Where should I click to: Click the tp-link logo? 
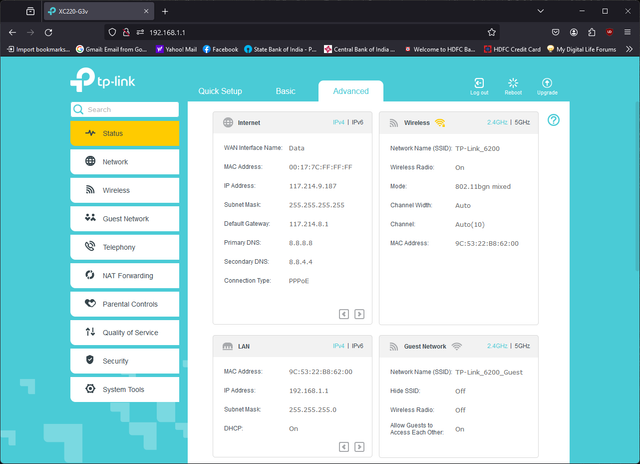[x=103, y=82]
